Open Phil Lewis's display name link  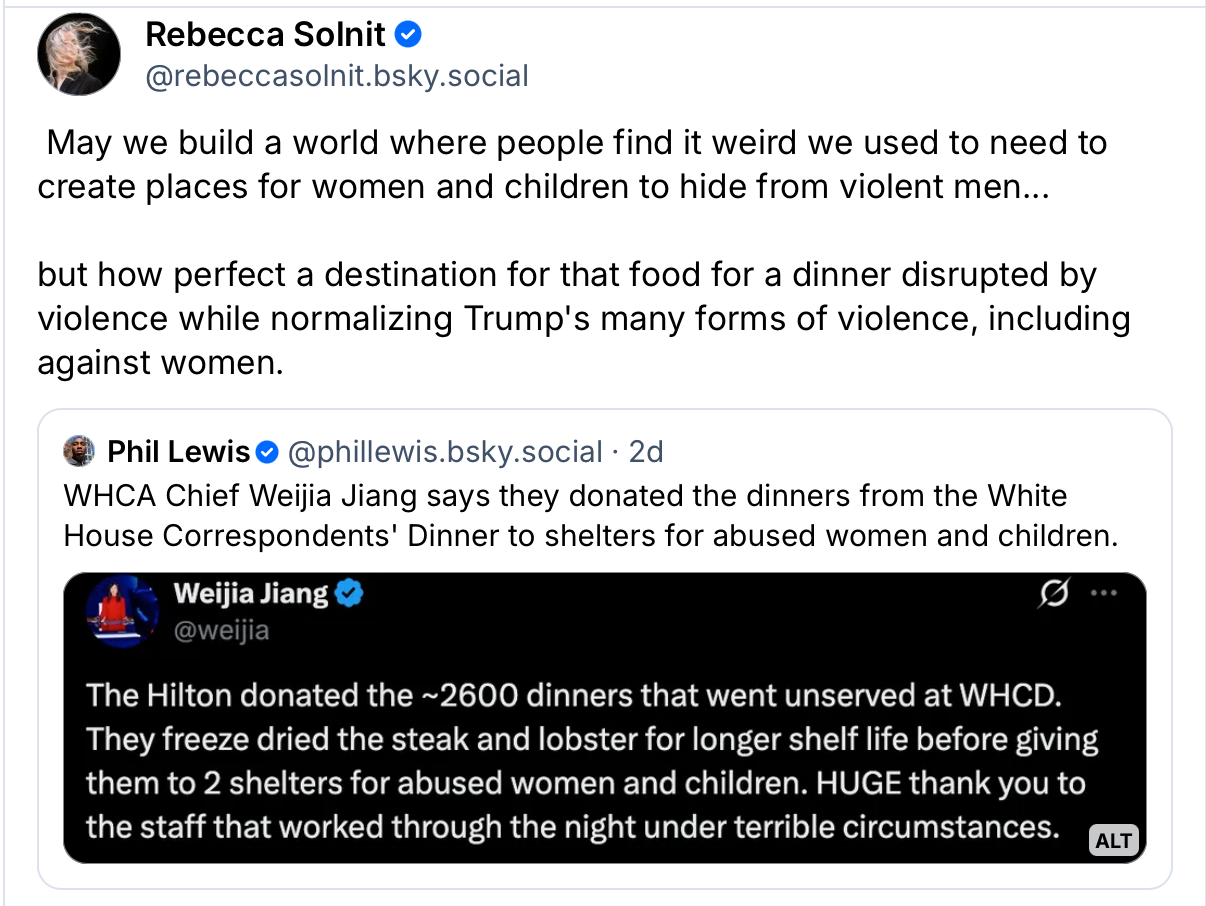(178, 452)
